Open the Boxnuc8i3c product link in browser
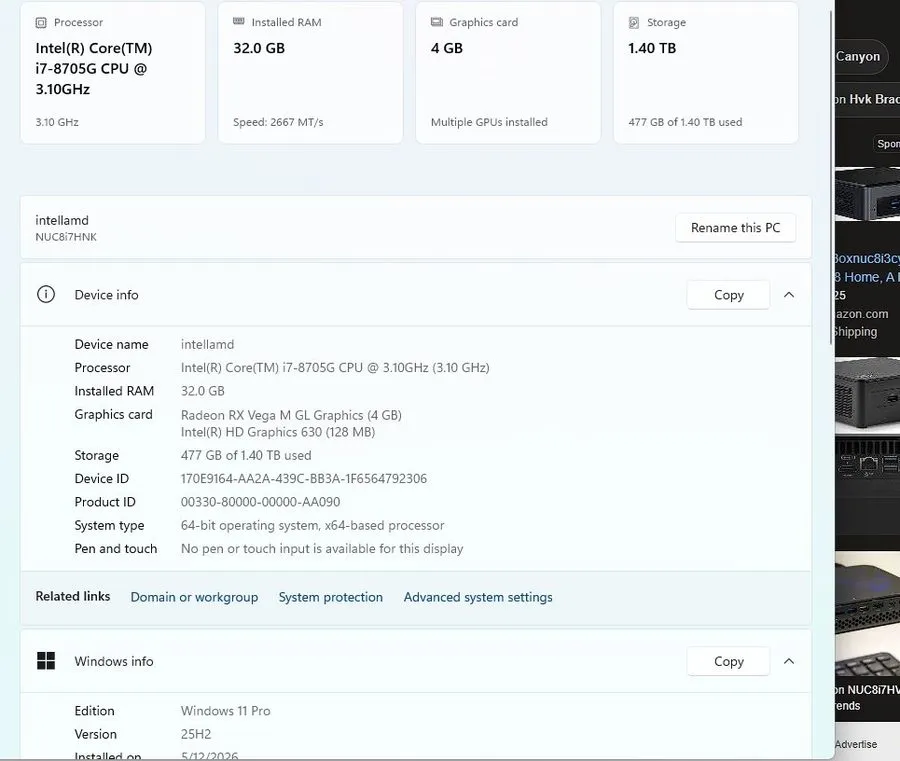The image size is (900, 761). [867, 267]
